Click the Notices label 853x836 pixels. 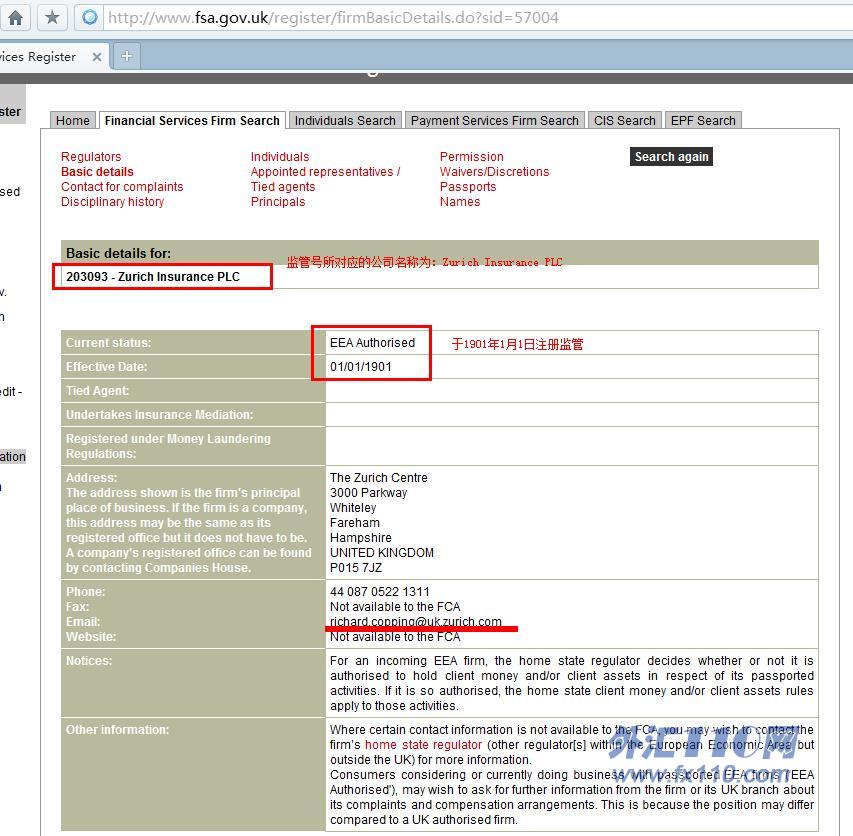(89, 661)
